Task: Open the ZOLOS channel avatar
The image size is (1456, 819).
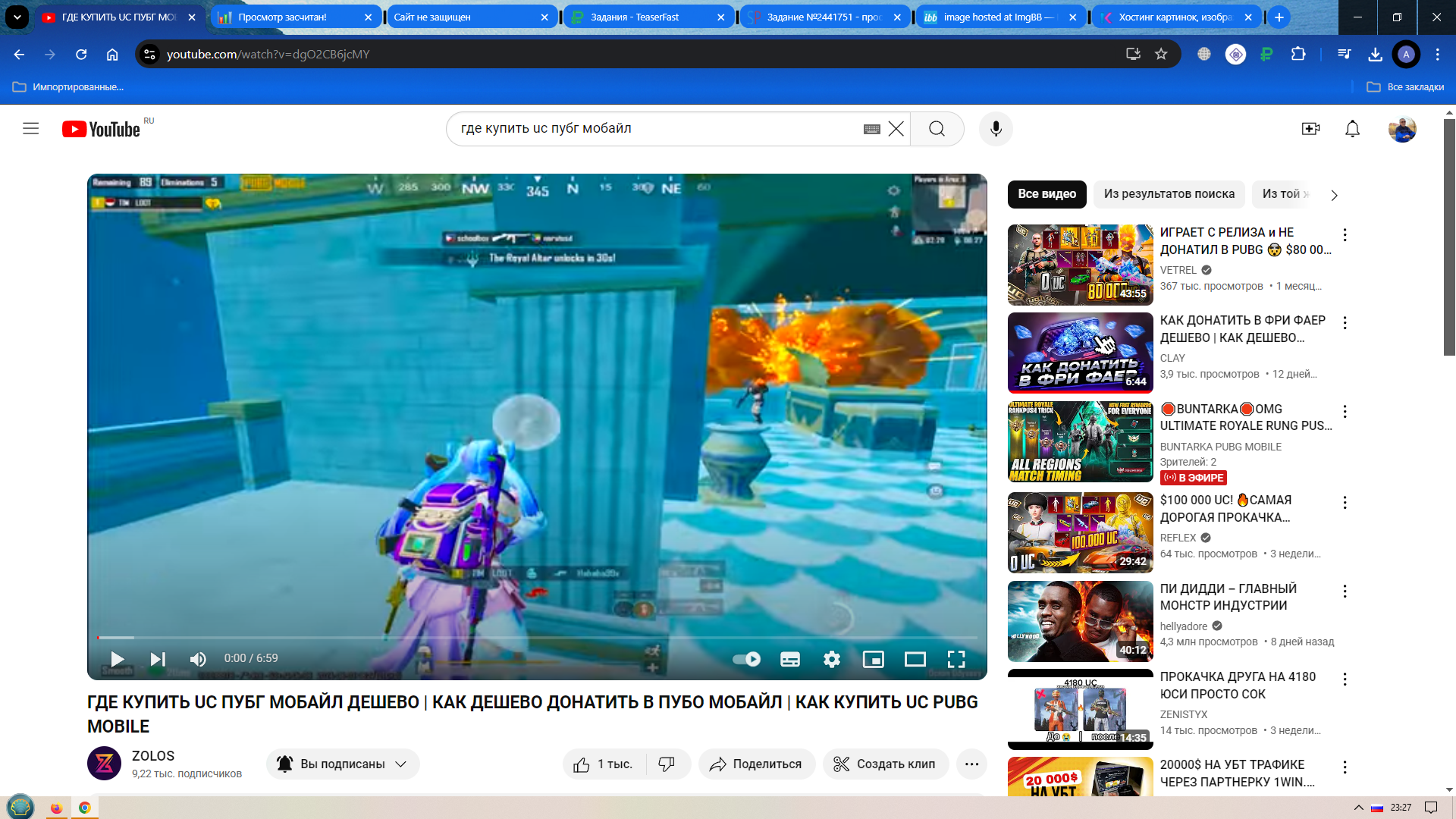Action: click(x=104, y=764)
